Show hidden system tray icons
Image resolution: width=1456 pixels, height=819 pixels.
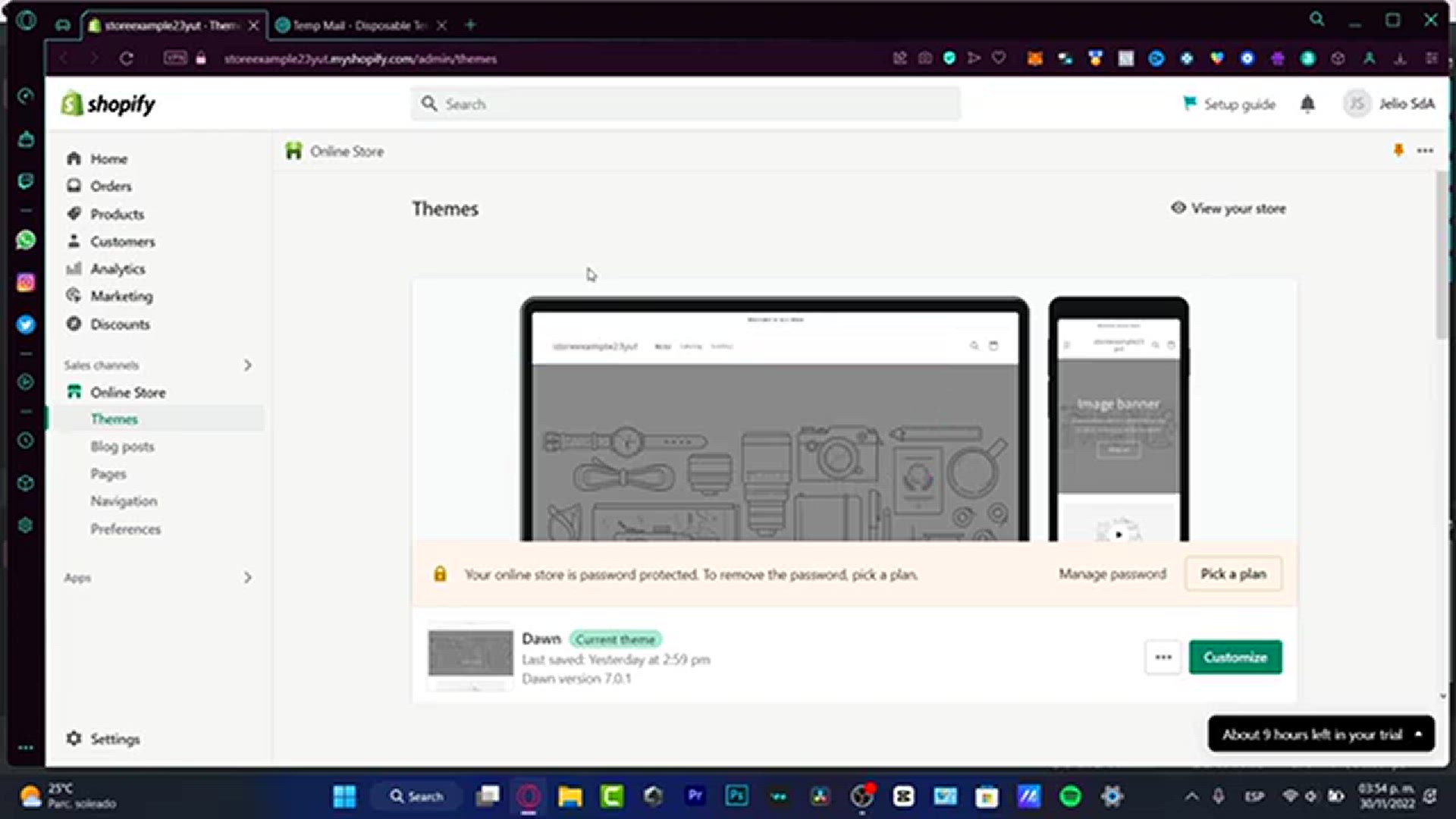[1191, 796]
